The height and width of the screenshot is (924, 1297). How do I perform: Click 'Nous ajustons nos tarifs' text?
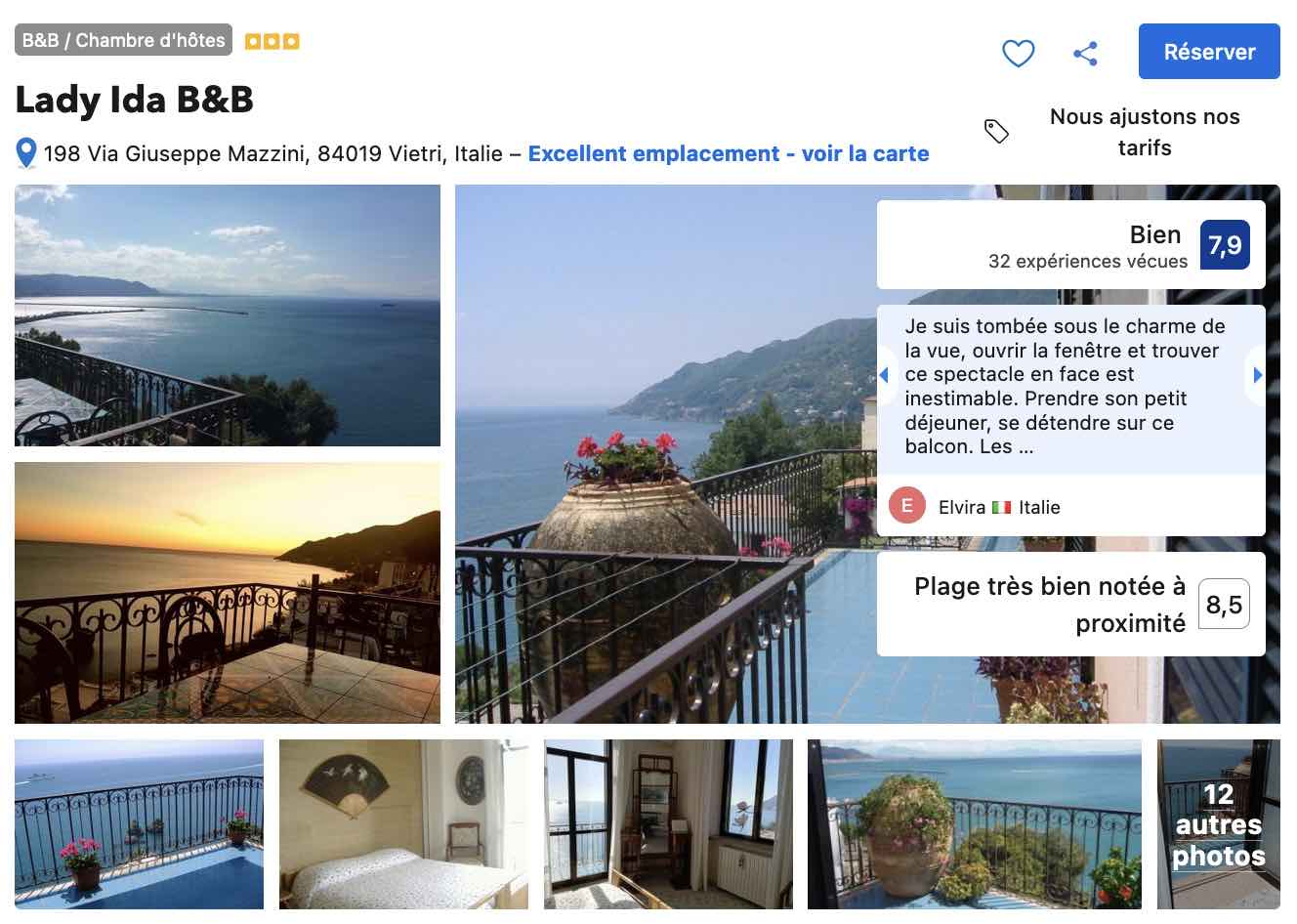1145,132
